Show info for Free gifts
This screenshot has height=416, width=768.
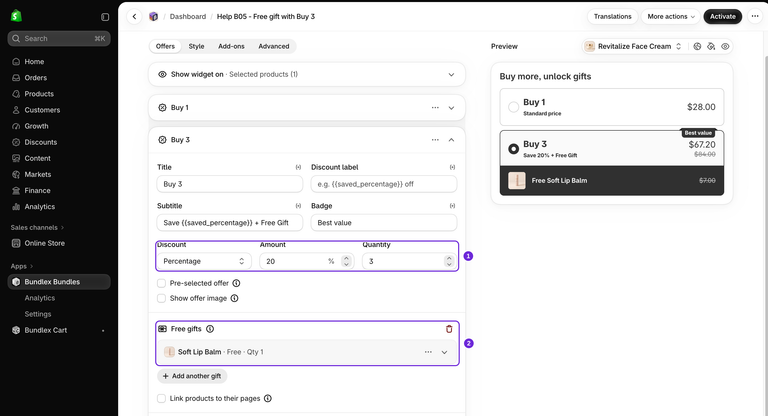[210, 329]
